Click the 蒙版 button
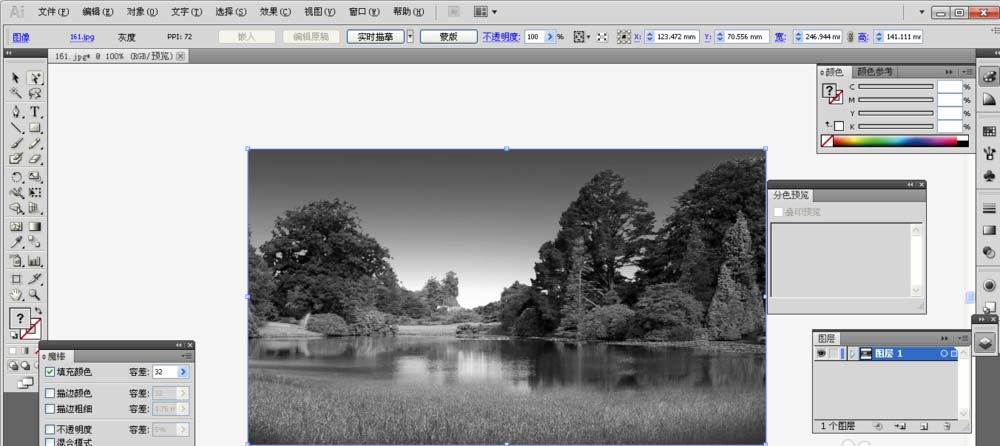This screenshot has width=1000, height=446. pyautogui.click(x=448, y=37)
